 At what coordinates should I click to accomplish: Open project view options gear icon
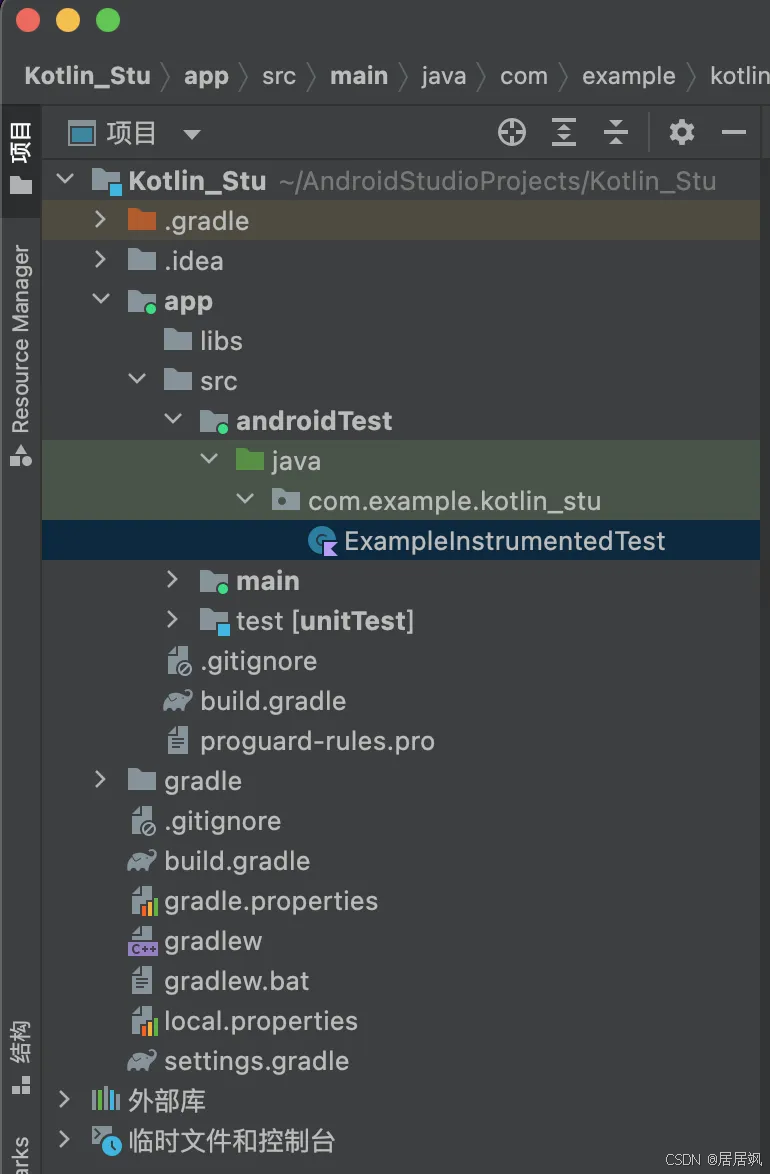pyautogui.click(x=682, y=133)
